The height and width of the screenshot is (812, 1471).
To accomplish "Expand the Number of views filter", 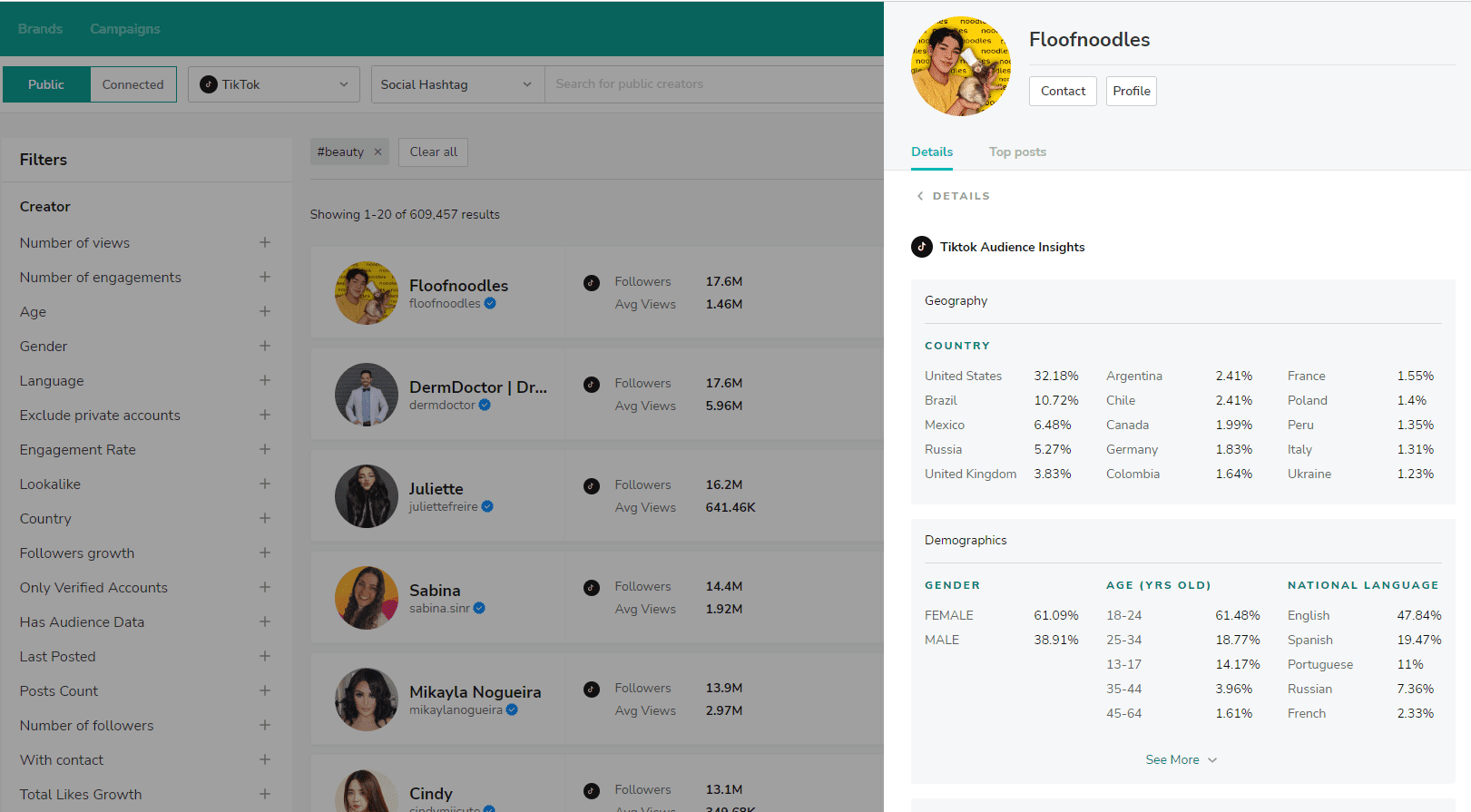I will coord(264,242).
